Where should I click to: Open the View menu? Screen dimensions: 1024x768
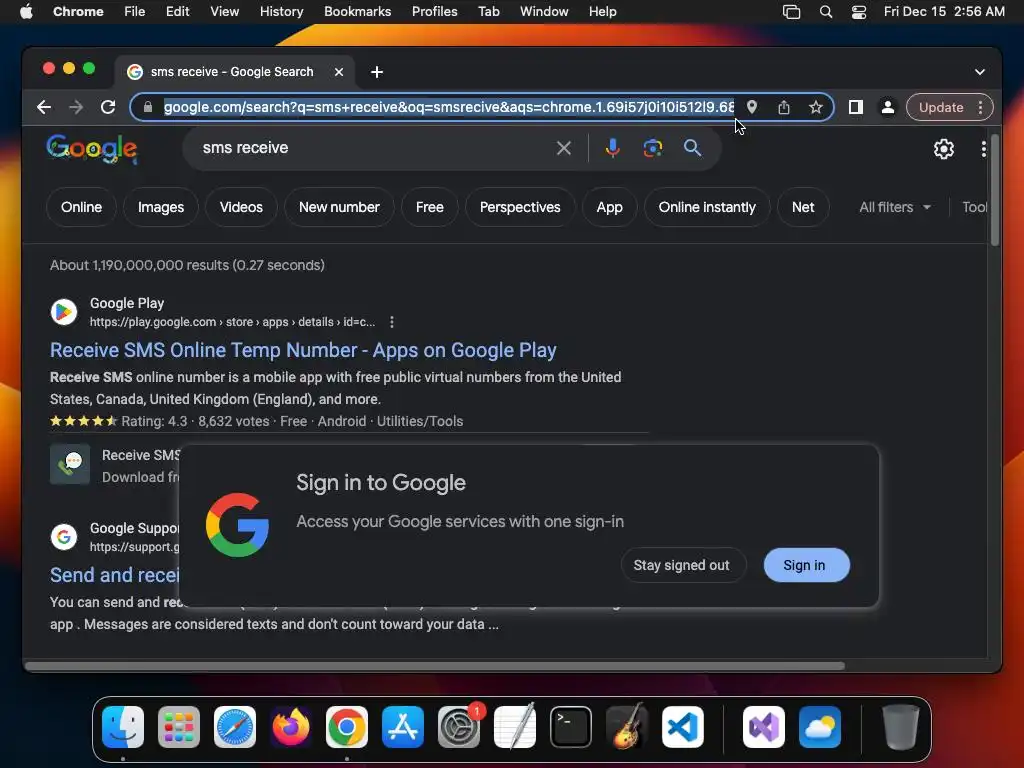(225, 12)
